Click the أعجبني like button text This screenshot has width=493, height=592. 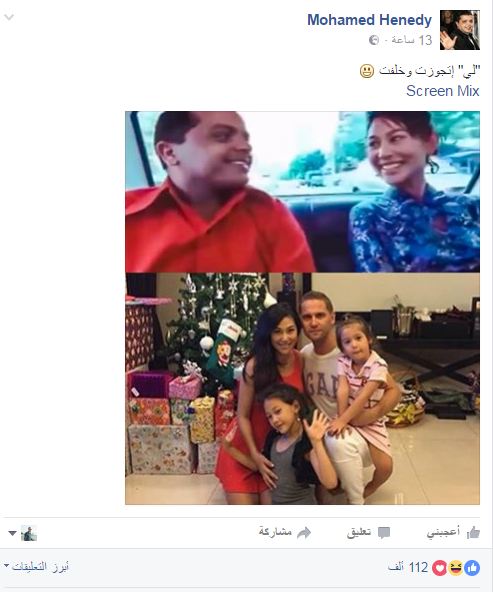pos(443,532)
